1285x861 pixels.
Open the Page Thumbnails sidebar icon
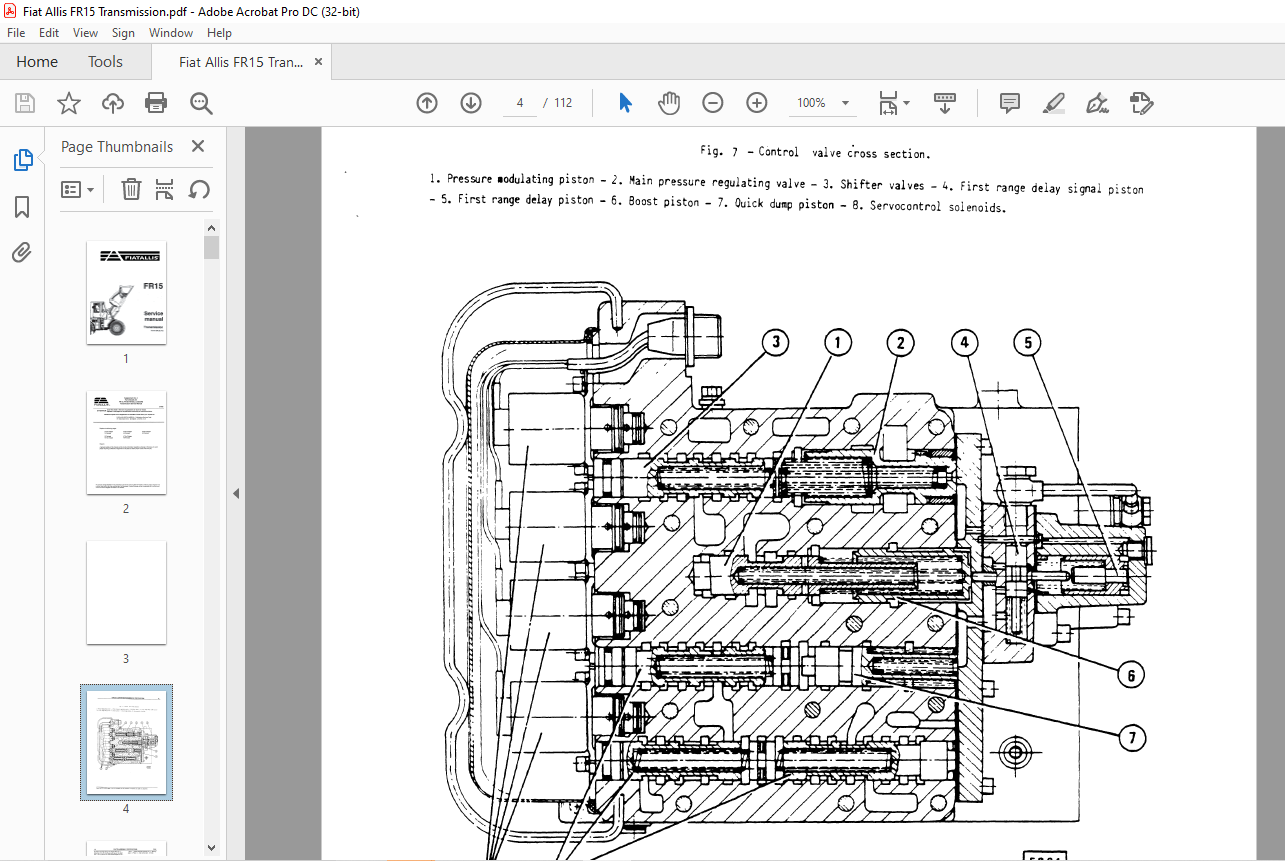22,160
